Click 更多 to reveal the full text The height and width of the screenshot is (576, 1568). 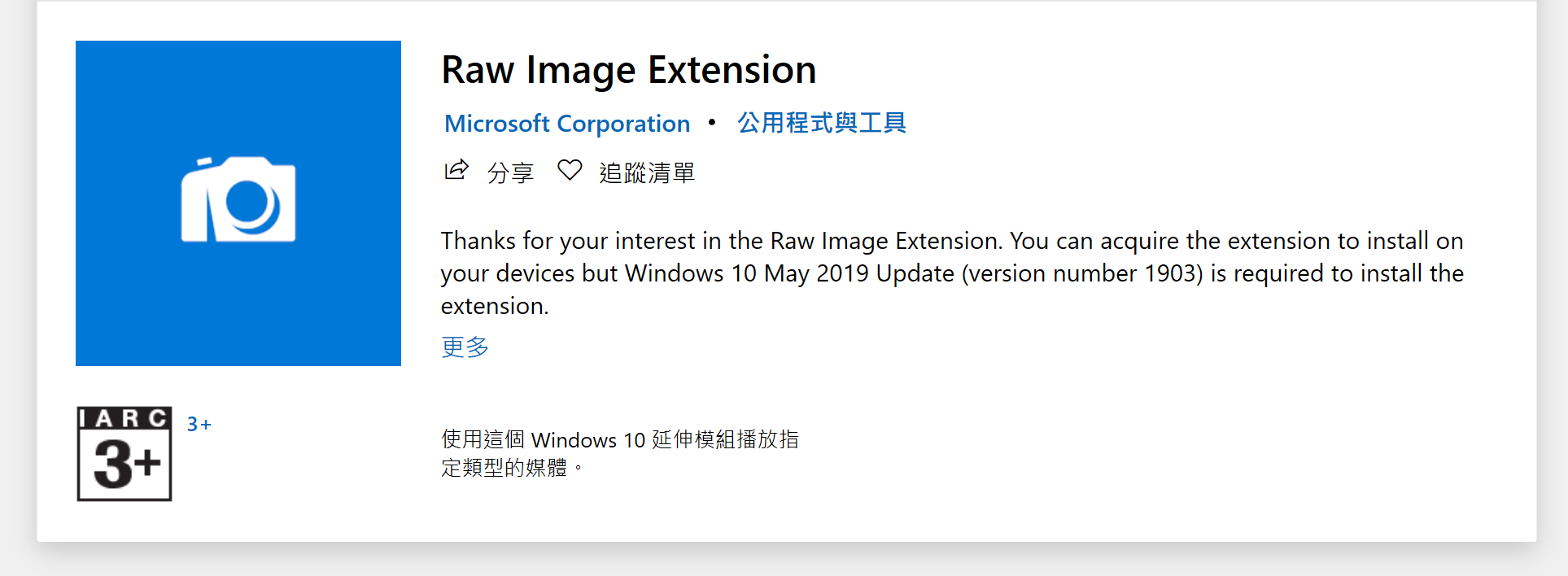pos(463,347)
